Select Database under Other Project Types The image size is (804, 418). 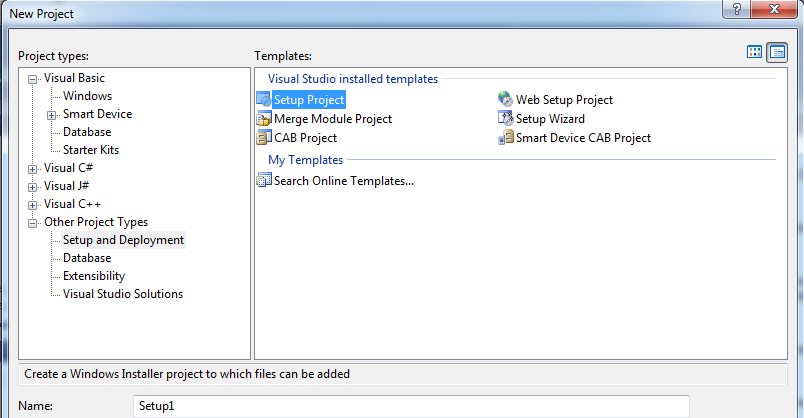click(87, 257)
